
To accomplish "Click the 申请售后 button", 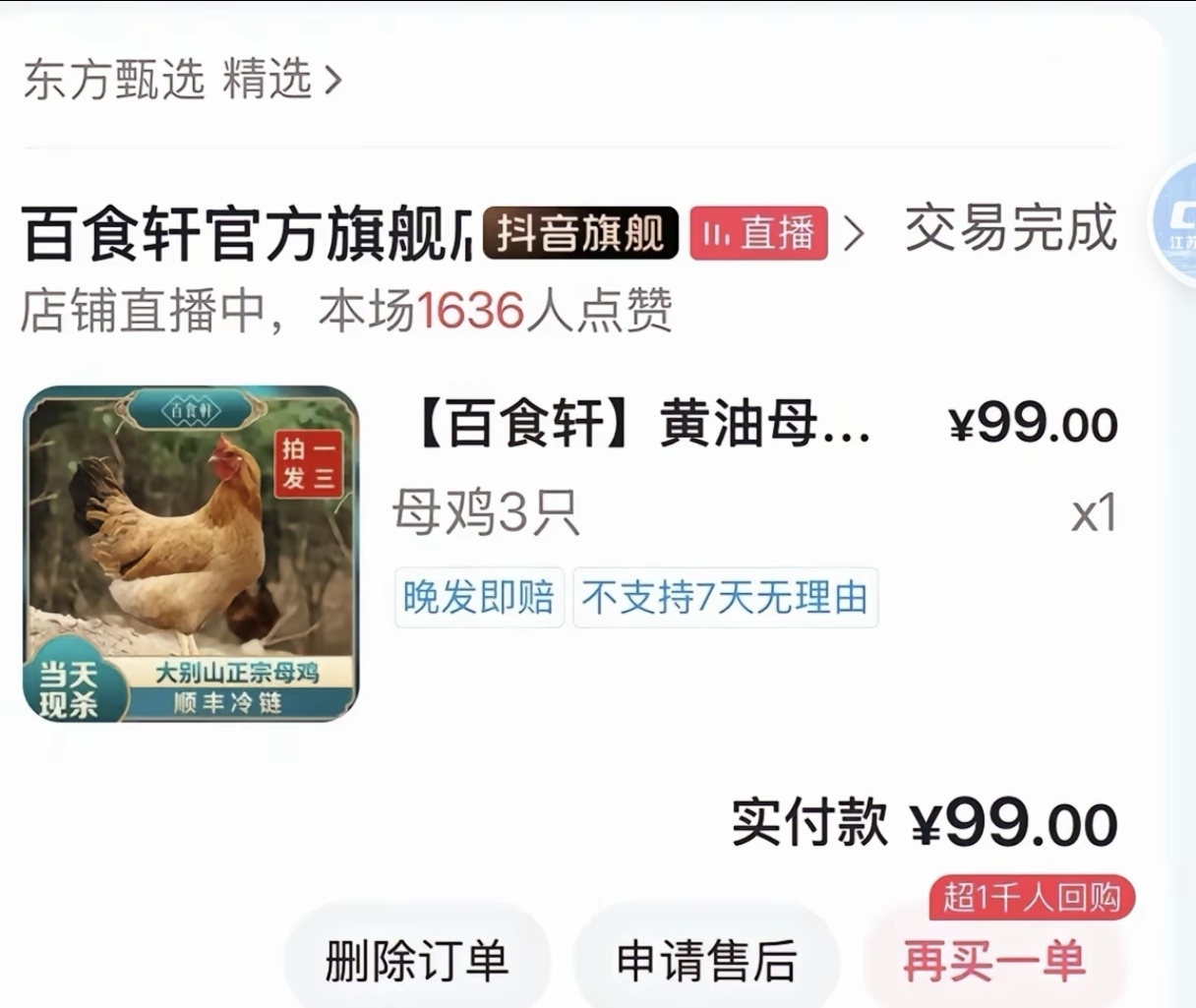I will coord(706,961).
